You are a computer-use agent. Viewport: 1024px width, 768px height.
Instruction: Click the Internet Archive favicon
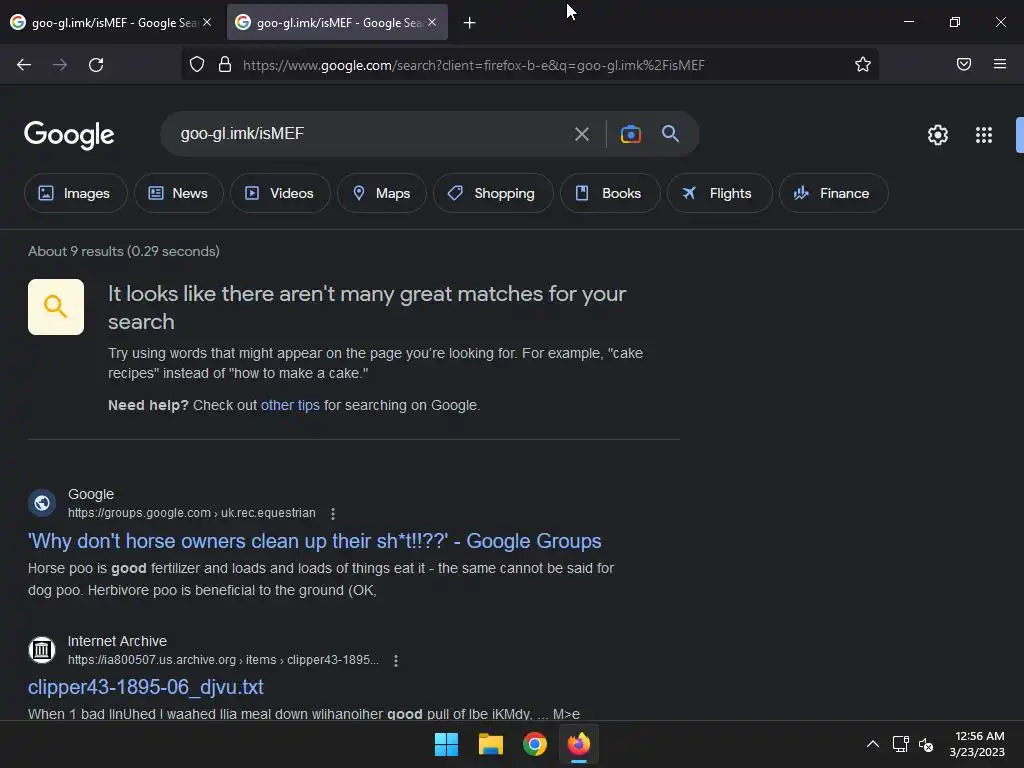[x=42, y=650]
